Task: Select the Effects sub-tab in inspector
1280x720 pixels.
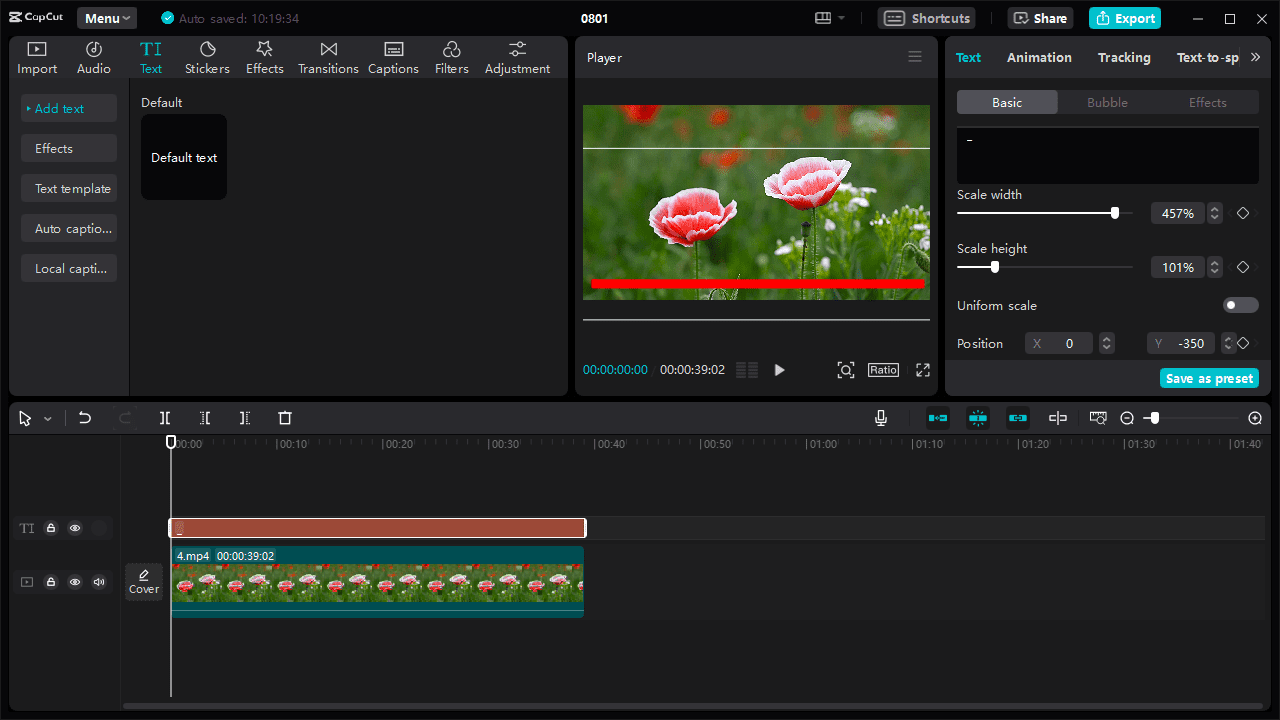Action: (1207, 102)
